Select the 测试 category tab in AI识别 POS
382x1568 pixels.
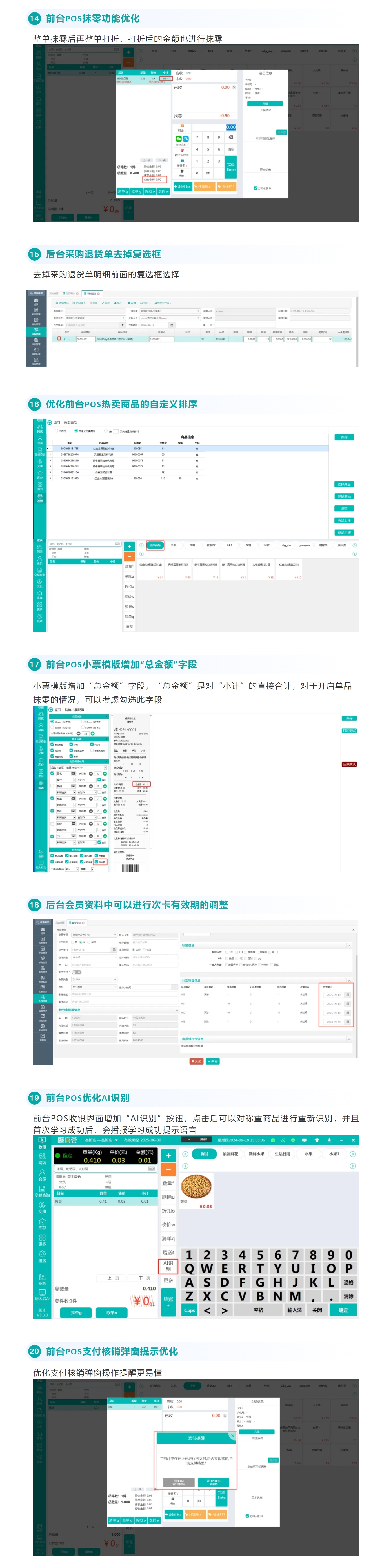click(204, 1154)
